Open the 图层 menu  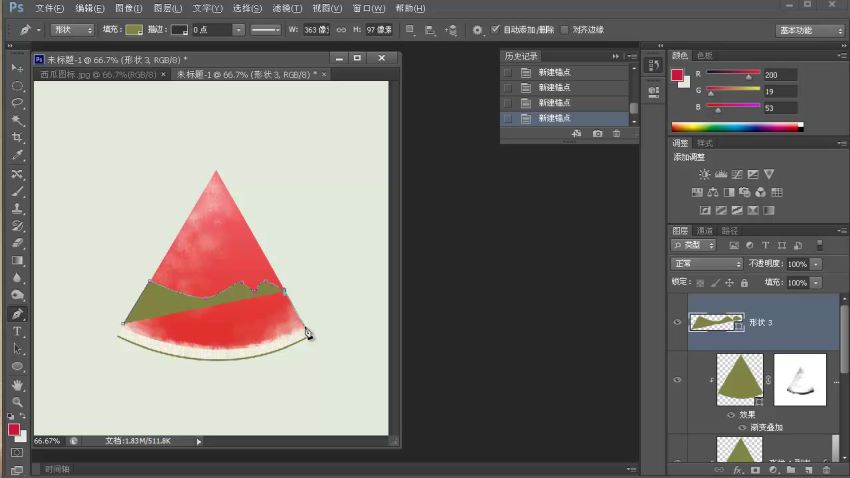coord(168,8)
